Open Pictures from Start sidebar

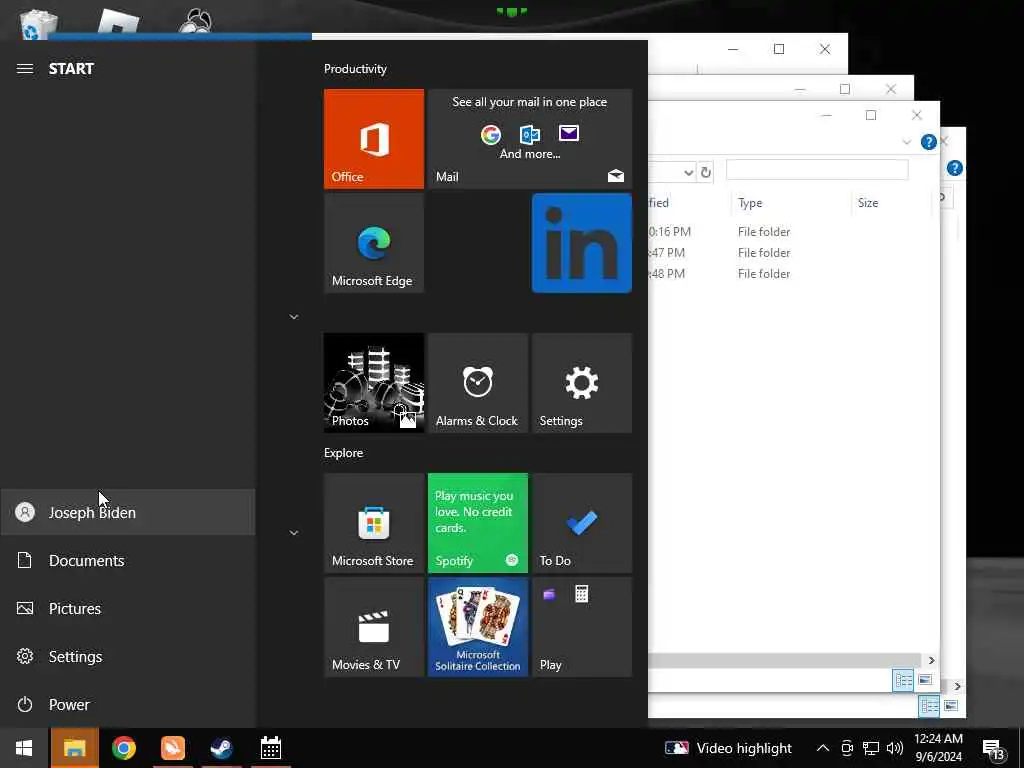[127, 608]
